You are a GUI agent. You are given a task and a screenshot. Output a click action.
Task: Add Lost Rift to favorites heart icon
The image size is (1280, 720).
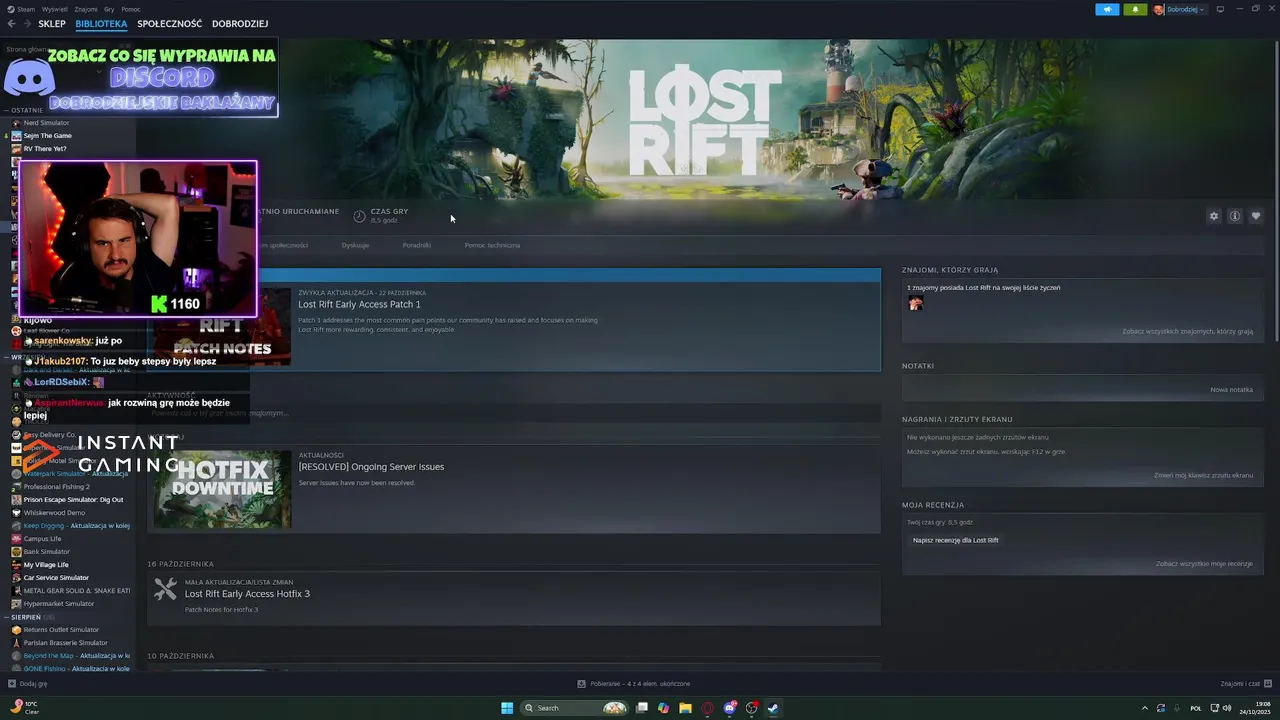tap(1256, 216)
